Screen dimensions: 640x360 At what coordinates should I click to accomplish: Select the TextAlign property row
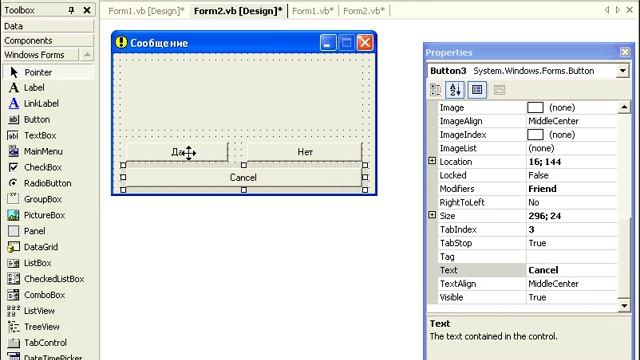tap(527, 284)
